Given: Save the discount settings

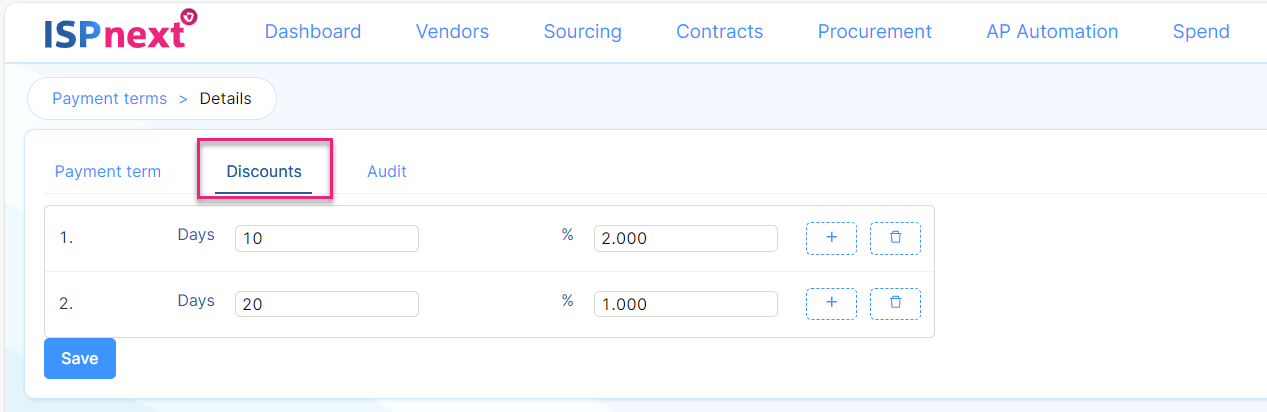Looking at the screenshot, I should coord(80,358).
